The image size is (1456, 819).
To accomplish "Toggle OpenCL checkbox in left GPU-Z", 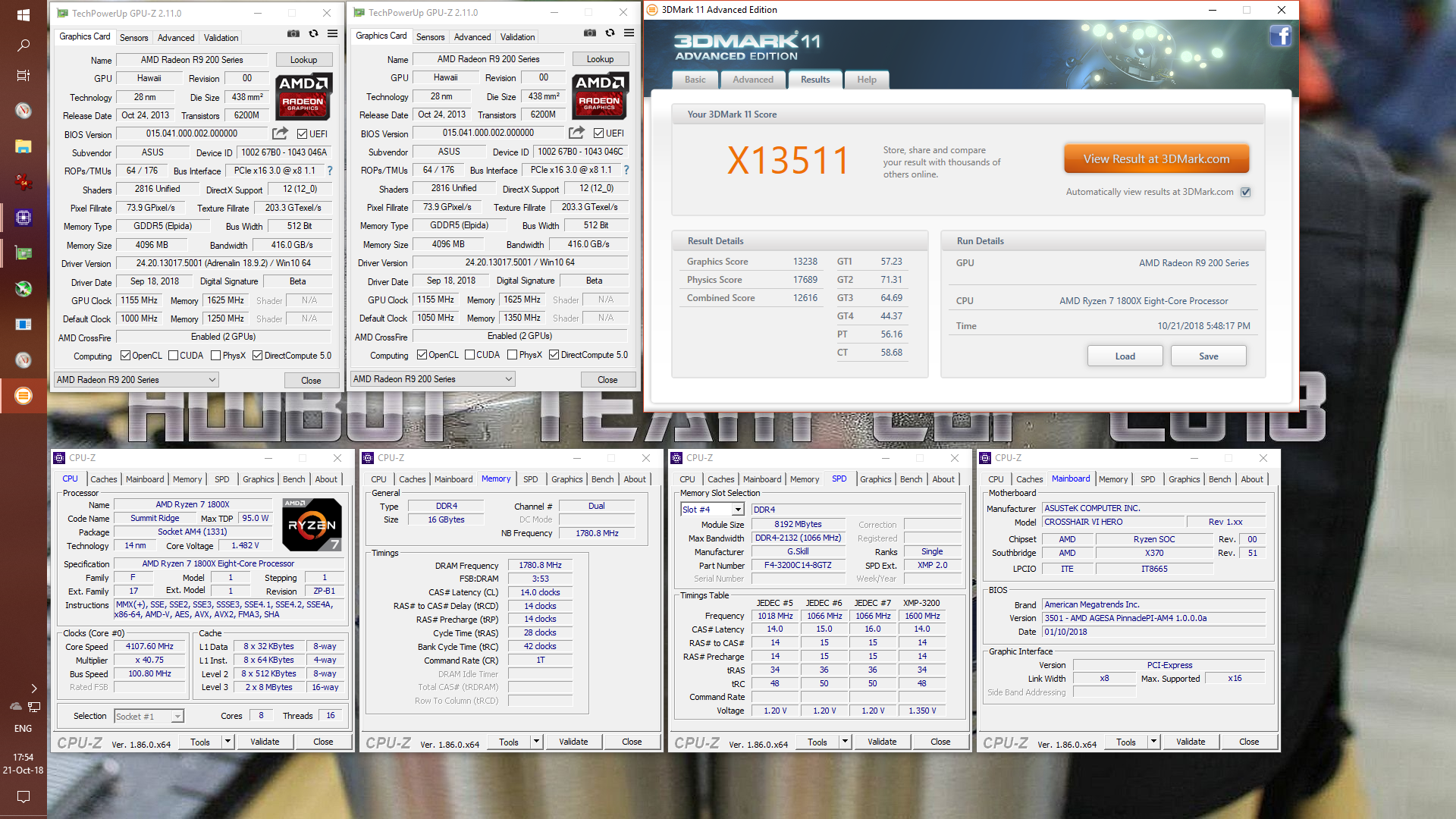I will tap(125, 356).
